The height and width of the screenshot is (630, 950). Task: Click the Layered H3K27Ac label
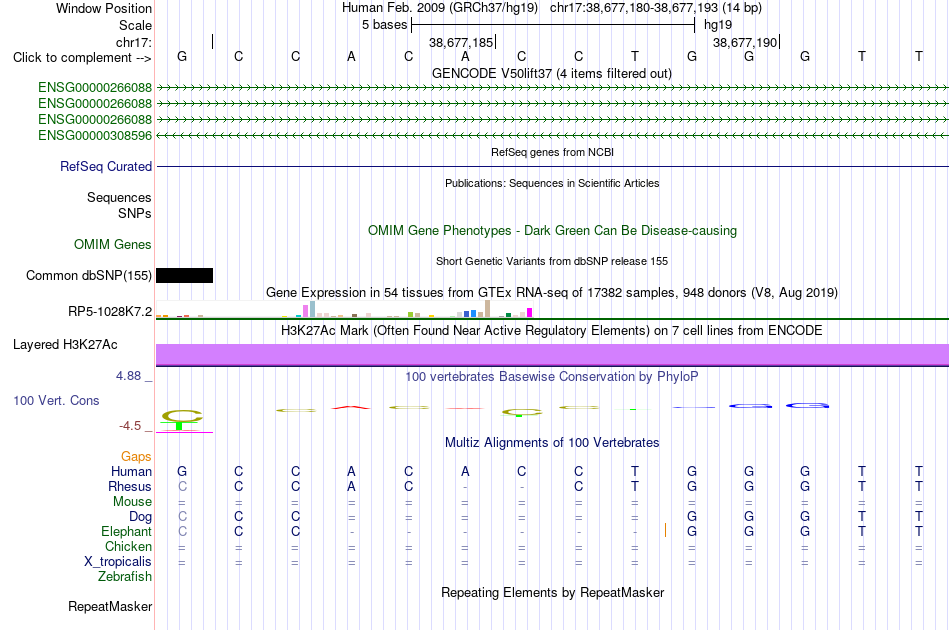tap(65, 345)
